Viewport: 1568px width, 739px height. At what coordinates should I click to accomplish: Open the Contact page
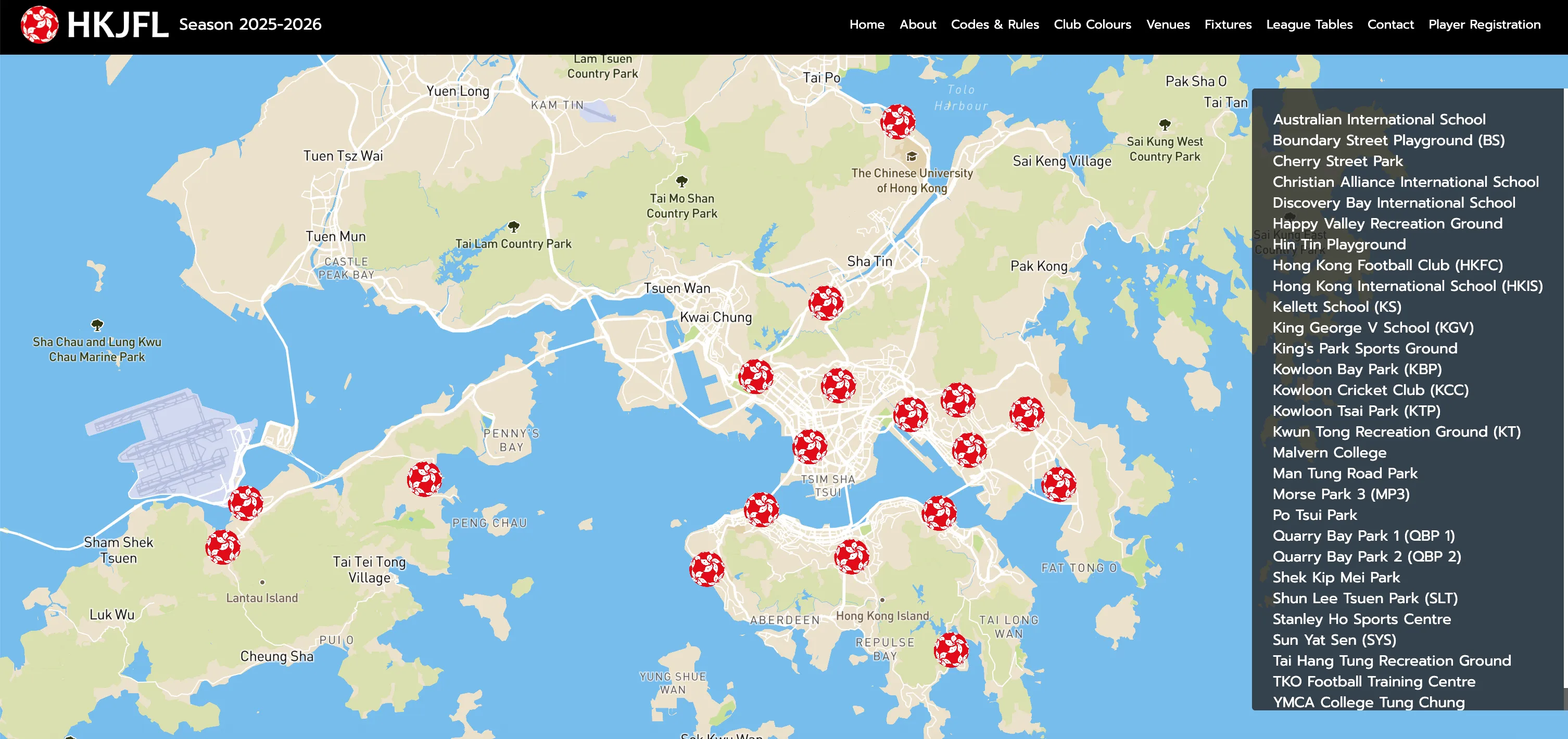[x=1391, y=24]
